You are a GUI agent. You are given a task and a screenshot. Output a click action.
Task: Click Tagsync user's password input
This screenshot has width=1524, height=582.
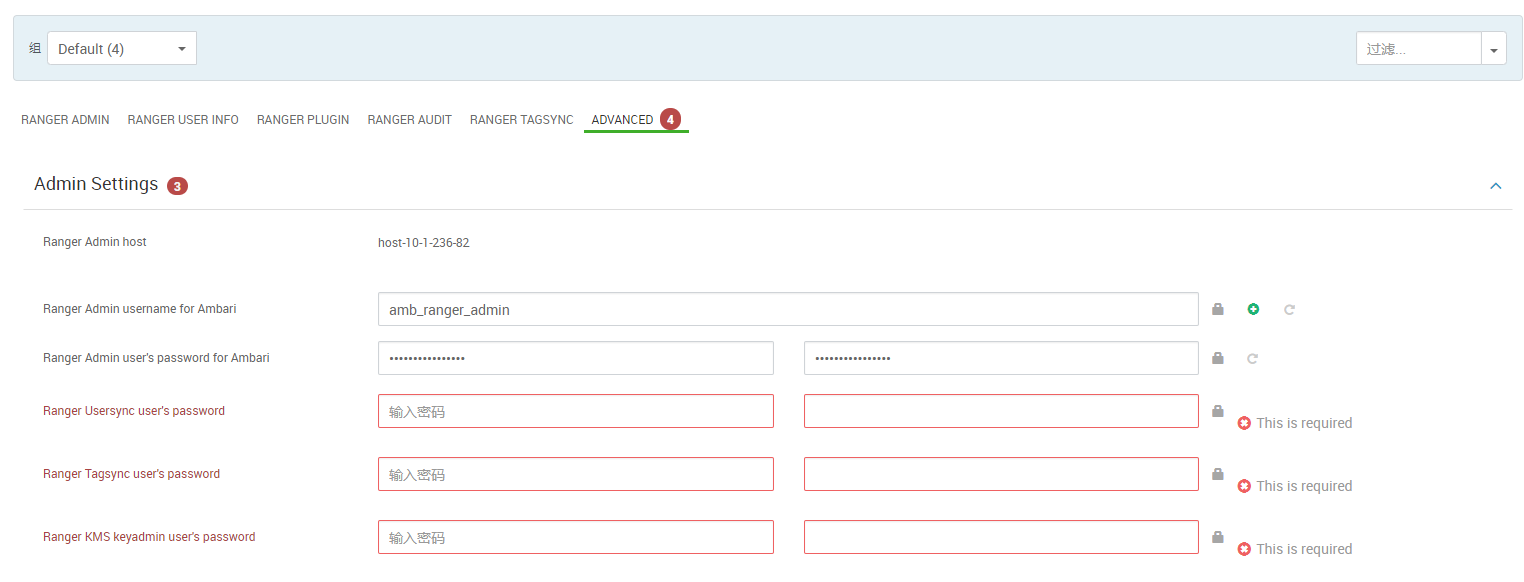click(x=576, y=474)
